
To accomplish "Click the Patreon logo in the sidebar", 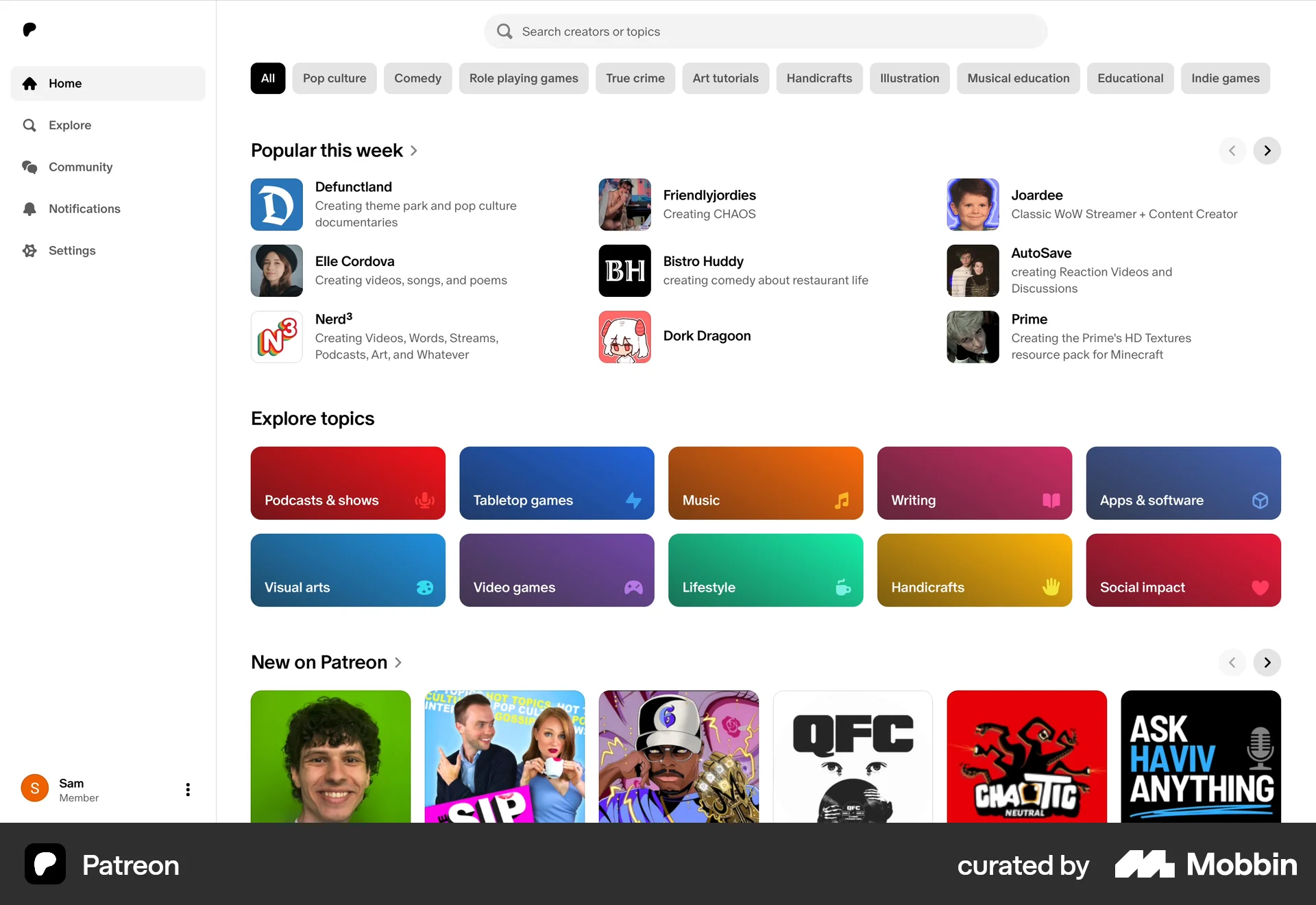I will point(29,29).
